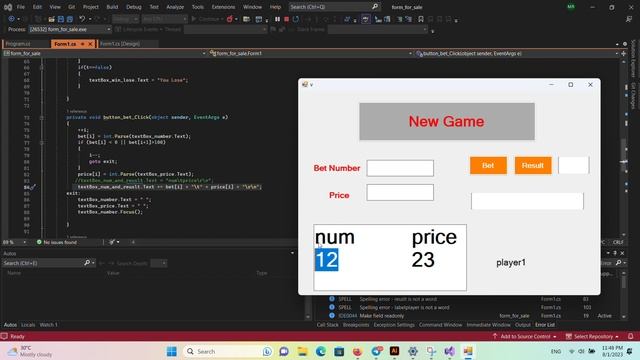This screenshot has height=360, width=640.
Task: Toggle pin on the Form1.cs tab
Action: 82,44
